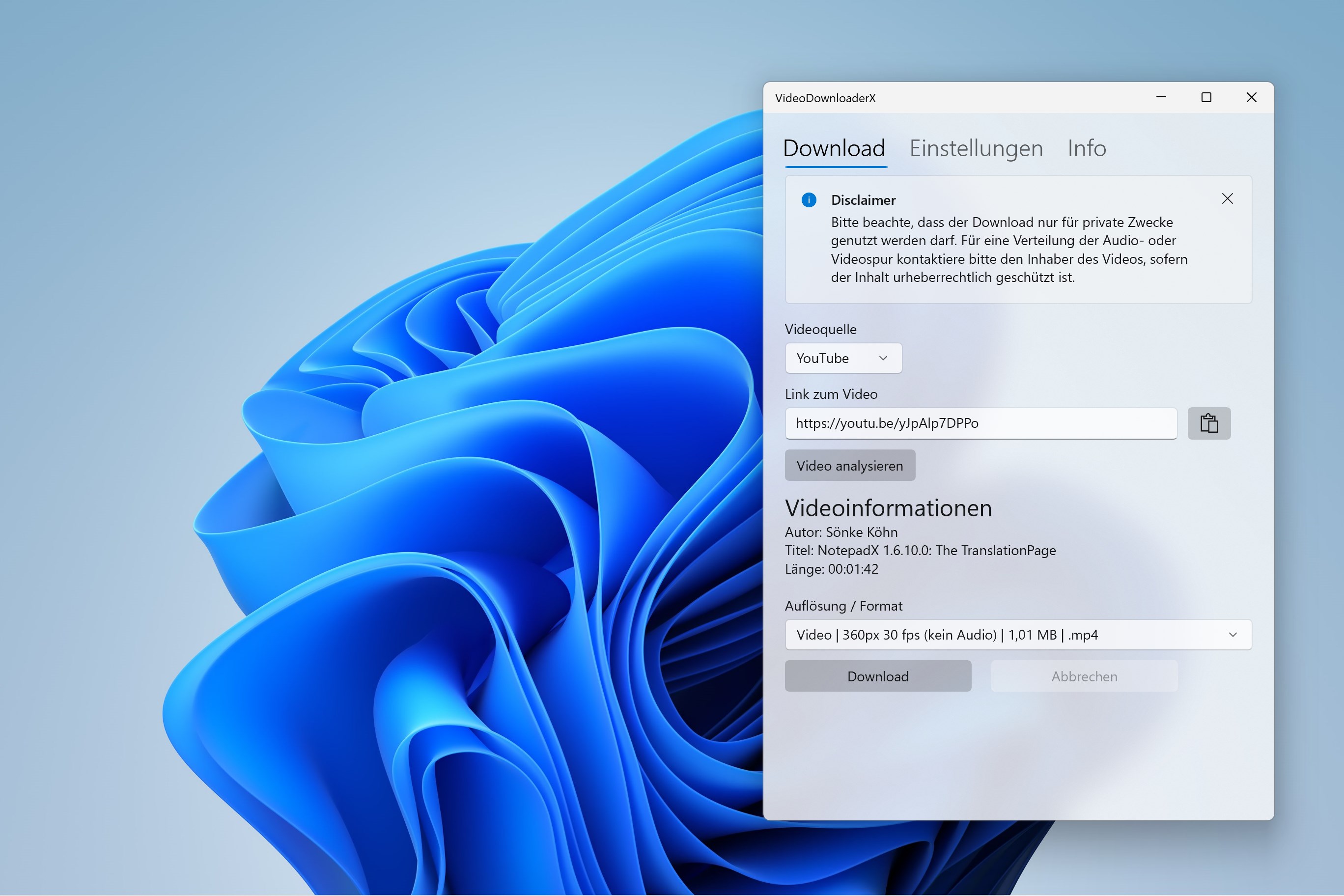Close the VideoDownloaderX window

pyautogui.click(x=1251, y=98)
